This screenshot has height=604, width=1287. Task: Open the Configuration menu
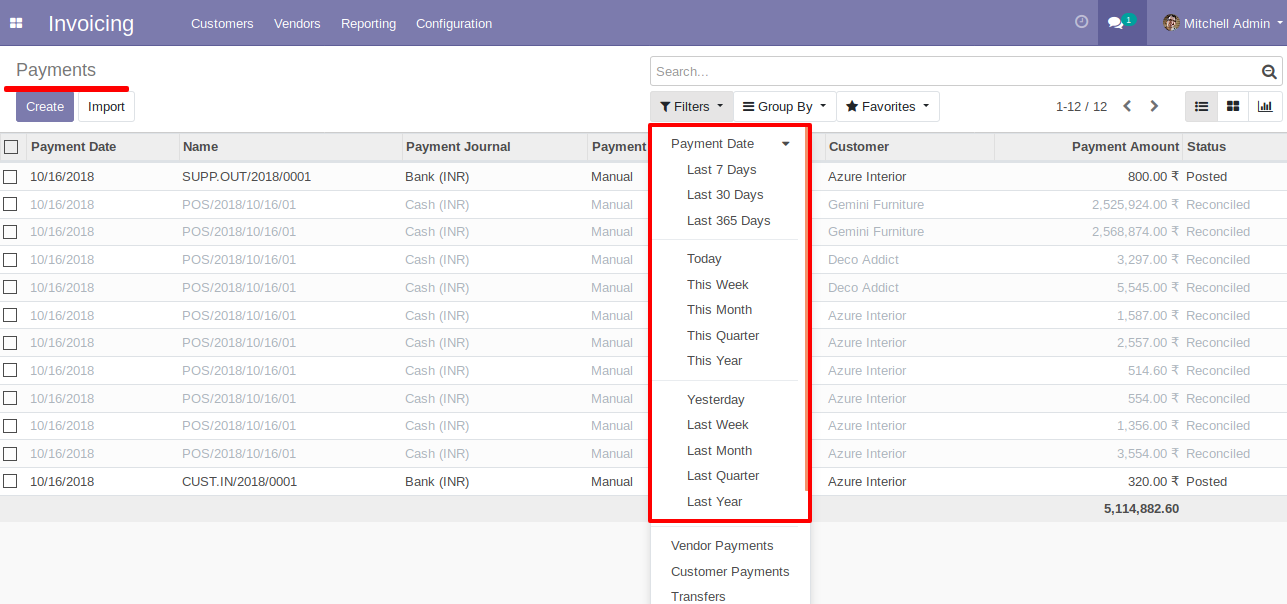pos(454,23)
